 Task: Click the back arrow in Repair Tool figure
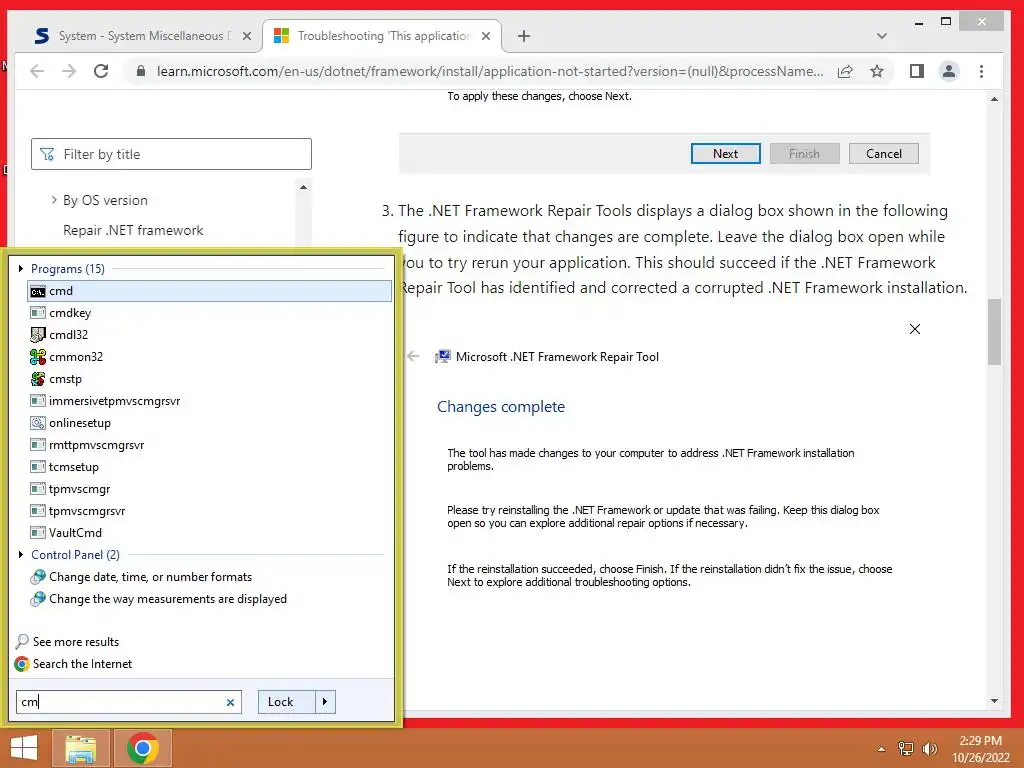tap(413, 357)
